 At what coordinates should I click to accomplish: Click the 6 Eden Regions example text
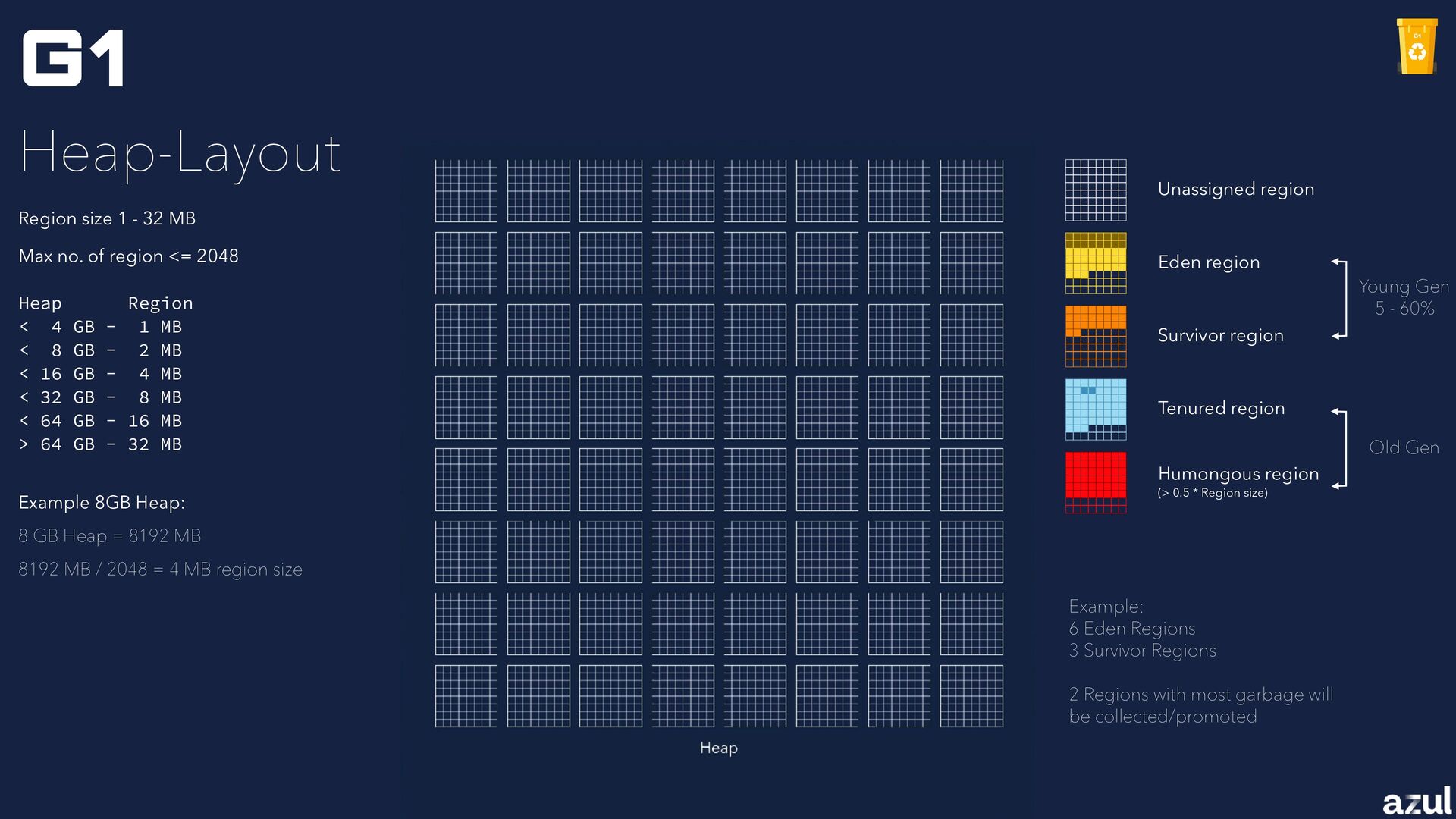1131,629
